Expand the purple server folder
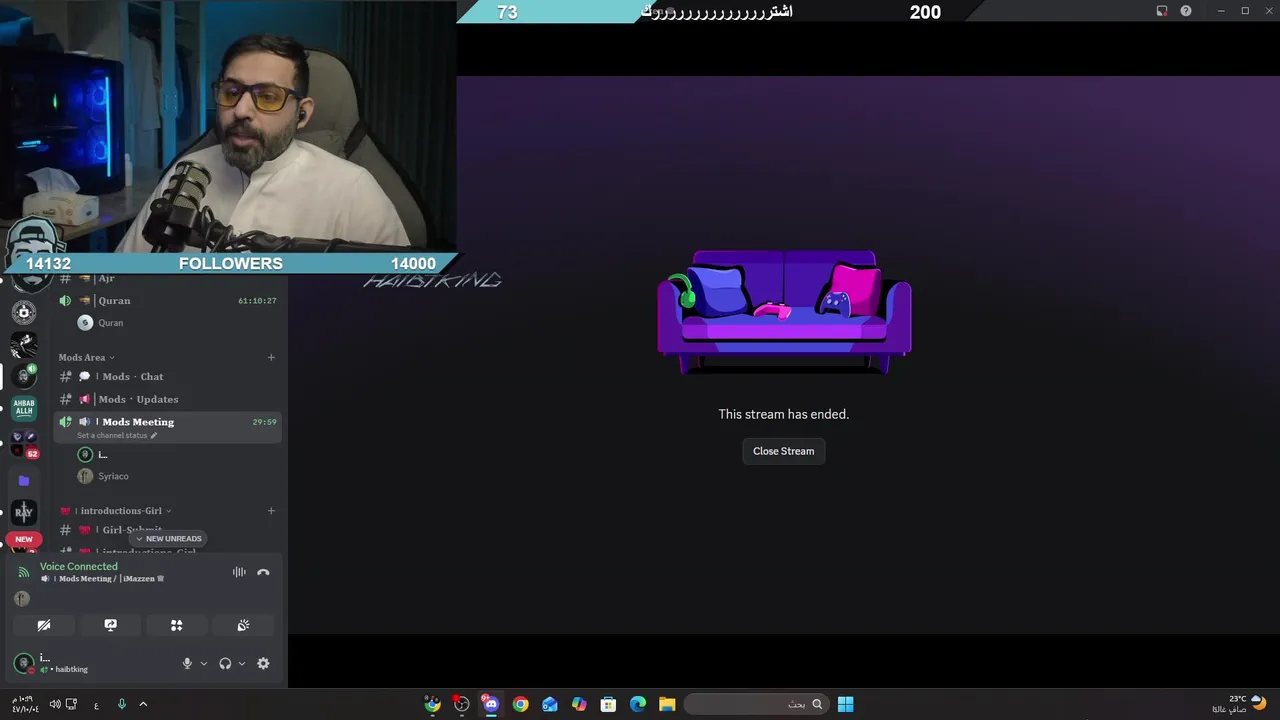 [24, 480]
